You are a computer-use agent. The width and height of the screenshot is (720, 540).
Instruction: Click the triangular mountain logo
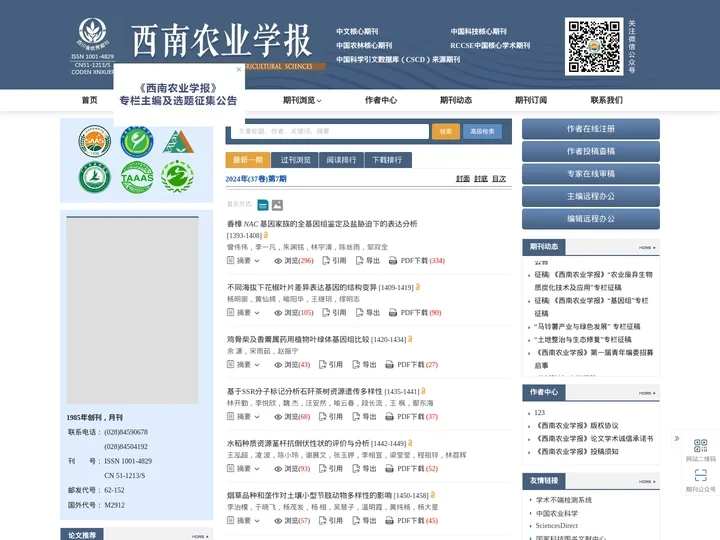point(178,141)
